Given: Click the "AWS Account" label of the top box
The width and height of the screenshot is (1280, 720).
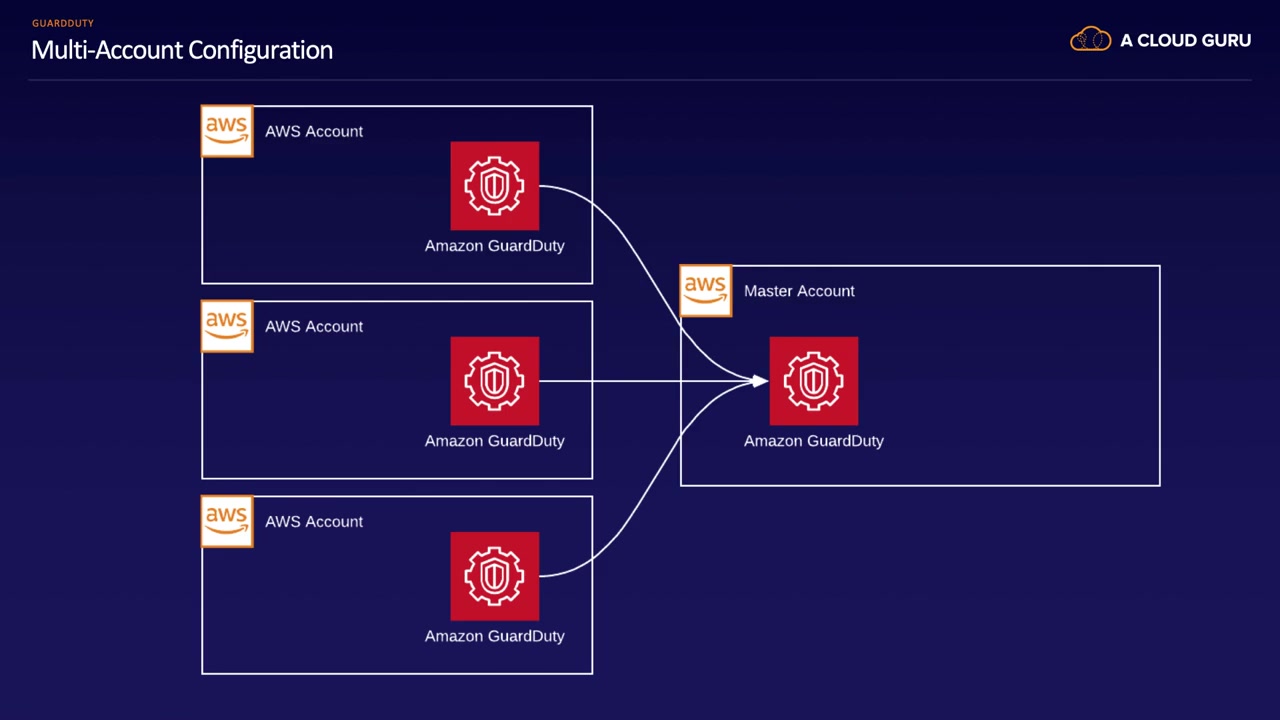Looking at the screenshot, I should pyautogui.click(x=314, y=131).
